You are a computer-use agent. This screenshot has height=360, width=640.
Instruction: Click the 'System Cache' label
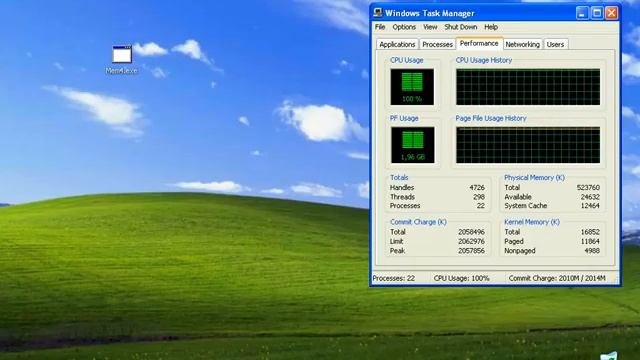[x=525, y=206]
